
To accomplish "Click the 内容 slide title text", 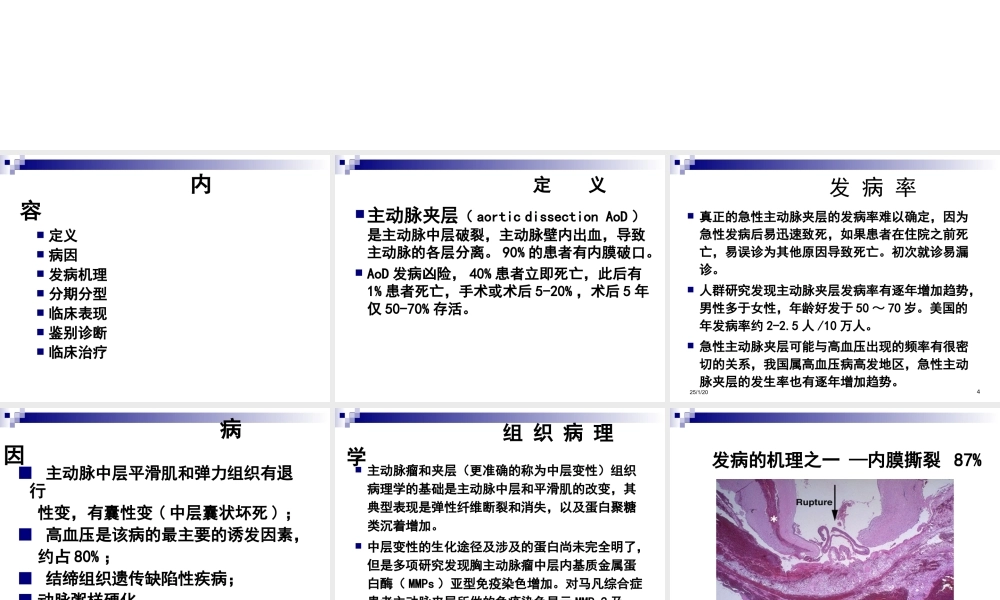I will click(200, 185).
